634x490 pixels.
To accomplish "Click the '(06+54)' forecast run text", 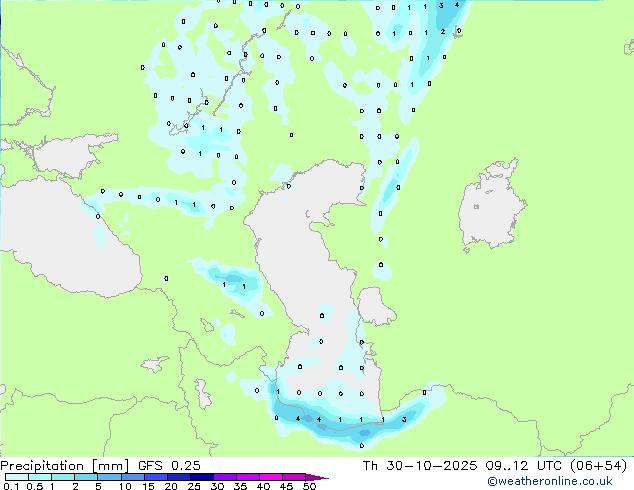I will 598,466.
